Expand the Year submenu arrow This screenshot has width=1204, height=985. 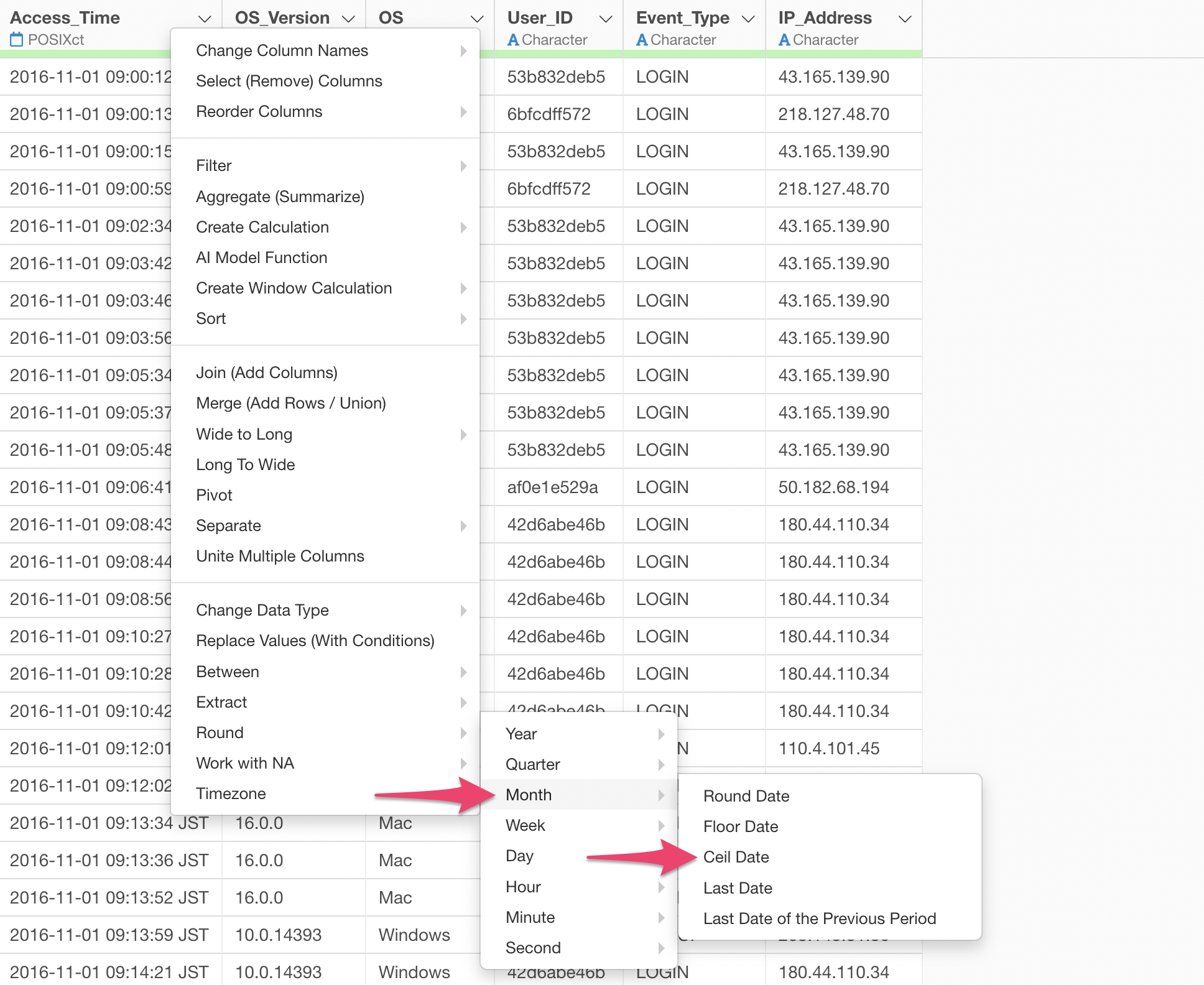coord(661,734)
